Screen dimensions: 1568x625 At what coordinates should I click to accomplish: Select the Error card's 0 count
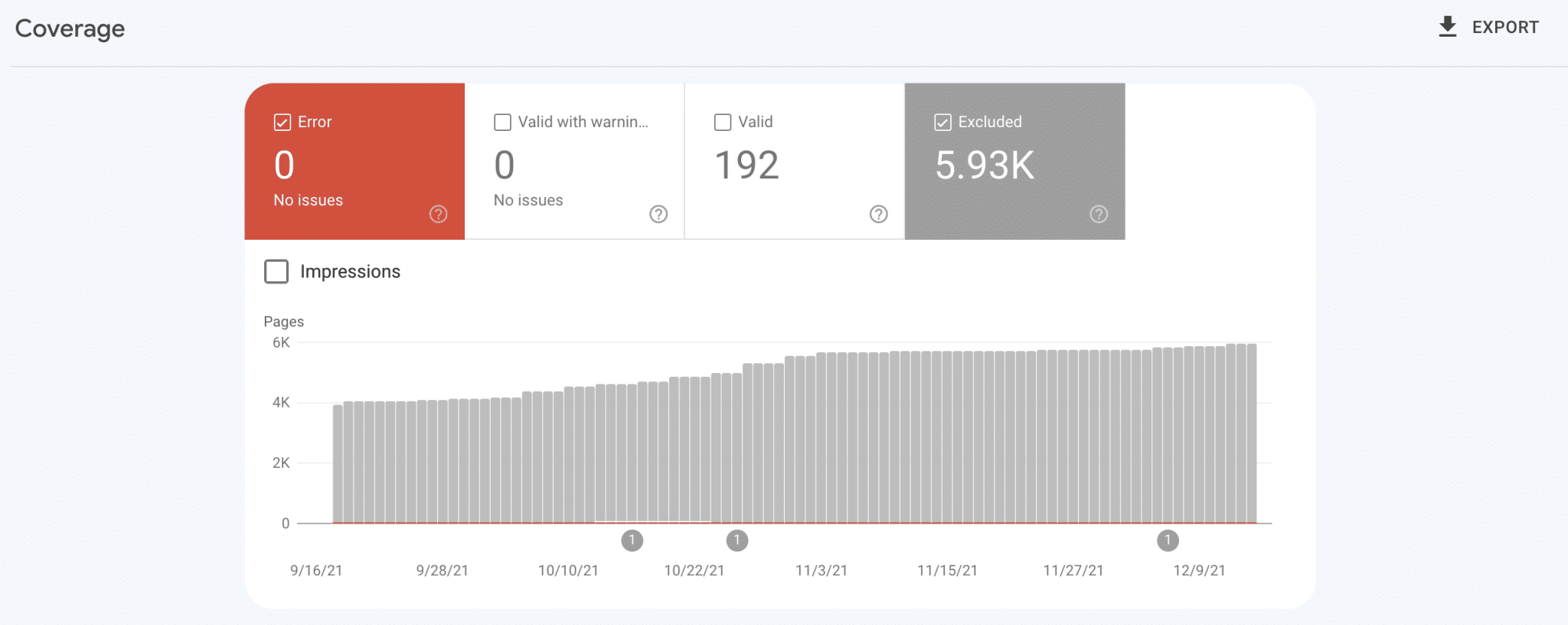284,165
